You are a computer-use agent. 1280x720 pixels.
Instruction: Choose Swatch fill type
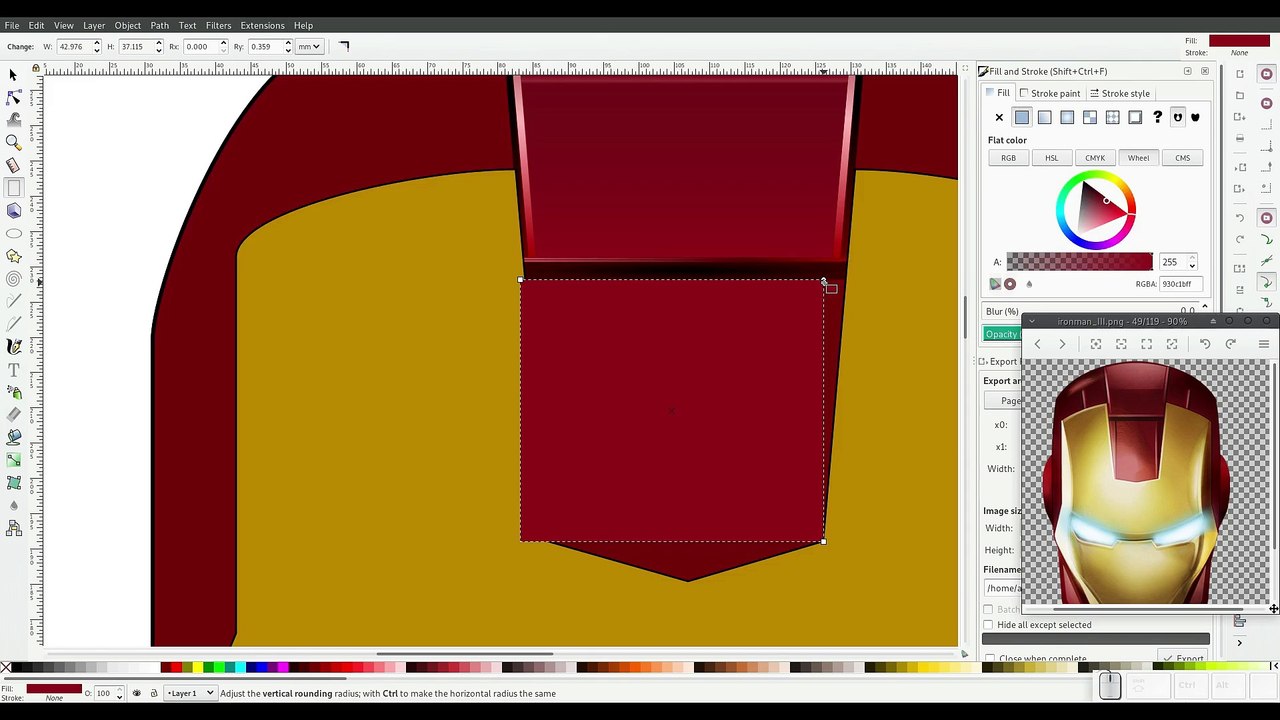pos(1135,117)
